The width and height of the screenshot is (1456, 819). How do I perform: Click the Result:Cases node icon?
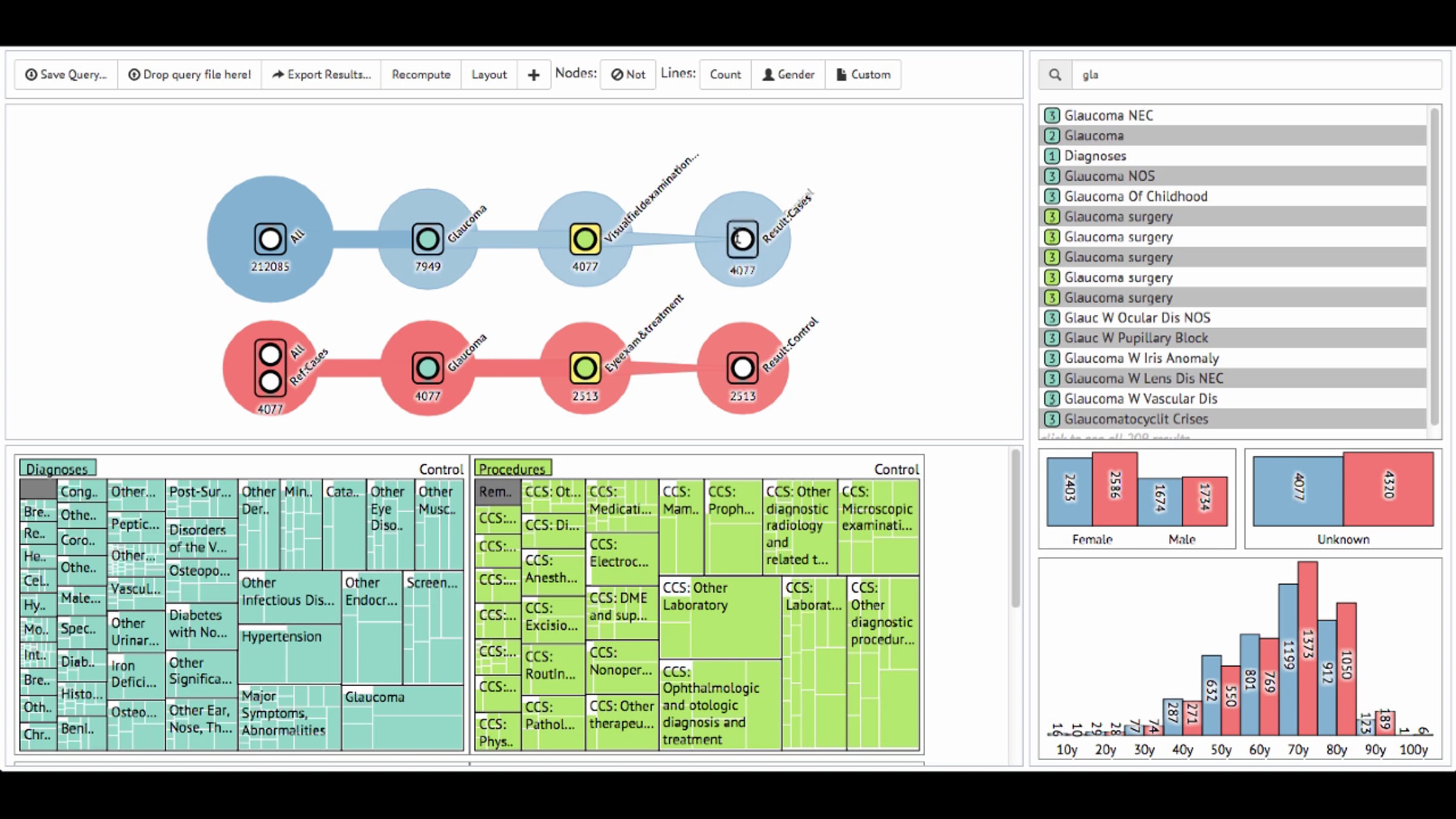coord(743,239)
